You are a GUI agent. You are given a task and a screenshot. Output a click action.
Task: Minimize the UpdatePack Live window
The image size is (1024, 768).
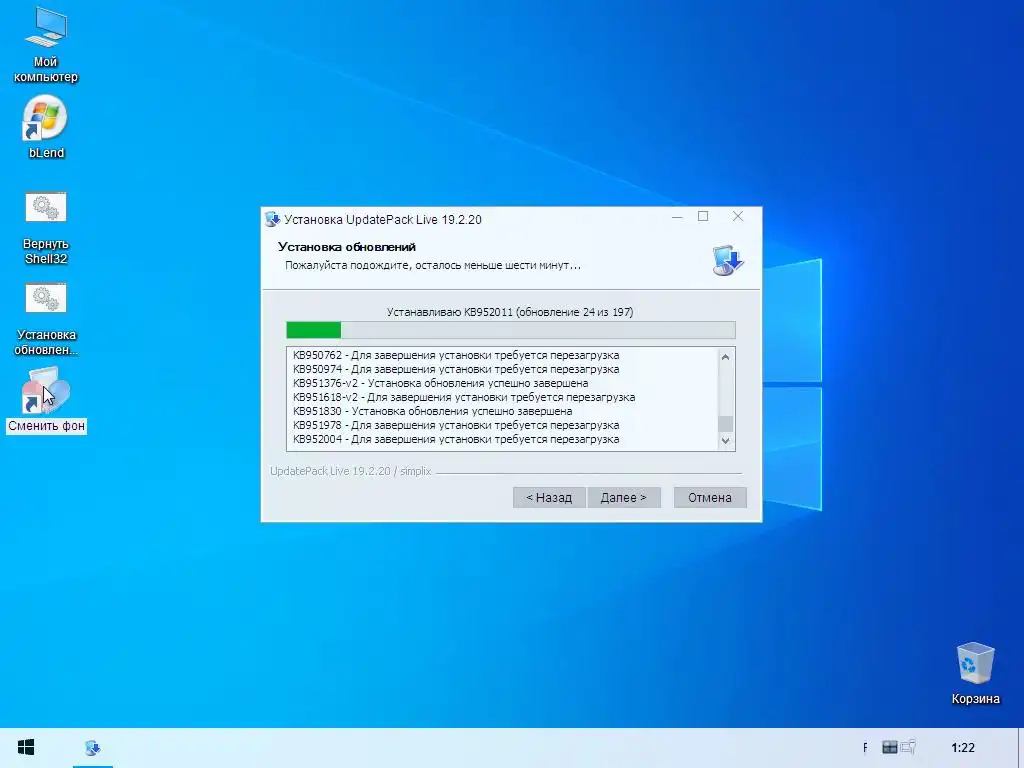[677, 217]
